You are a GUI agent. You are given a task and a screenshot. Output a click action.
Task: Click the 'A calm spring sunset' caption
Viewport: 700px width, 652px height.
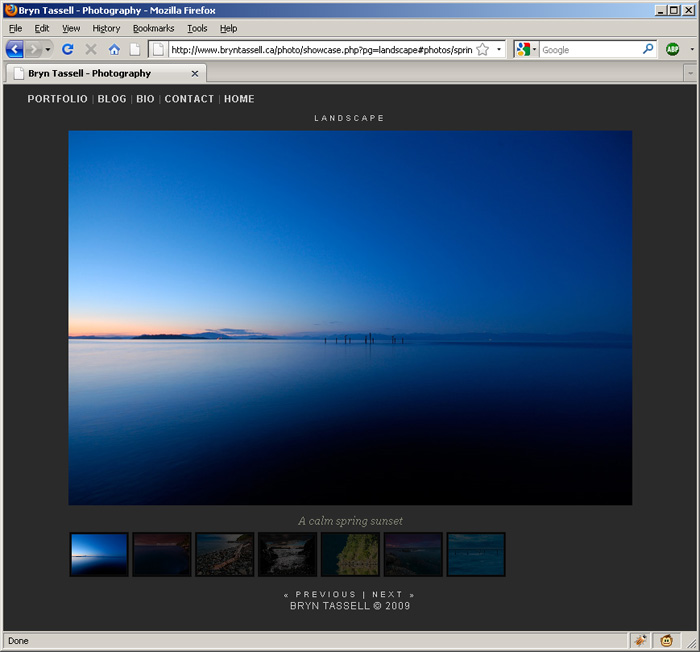(350, 521)
